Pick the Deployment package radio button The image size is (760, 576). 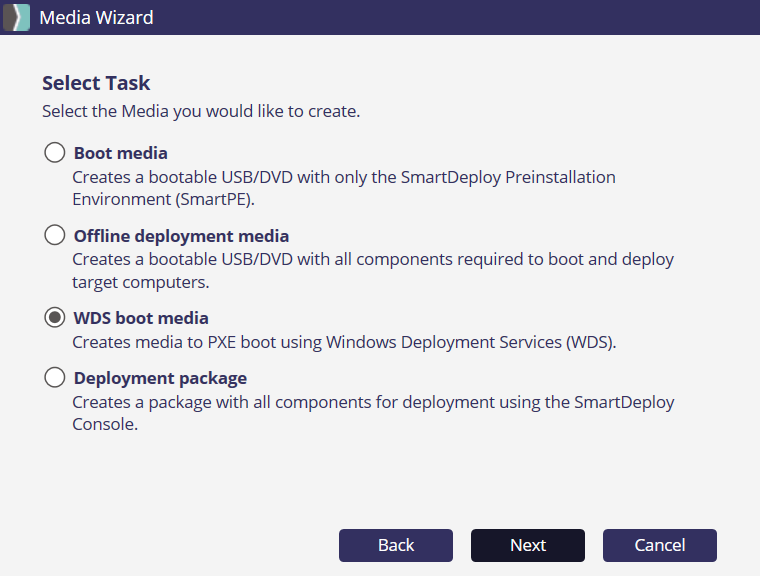(54, 378)
